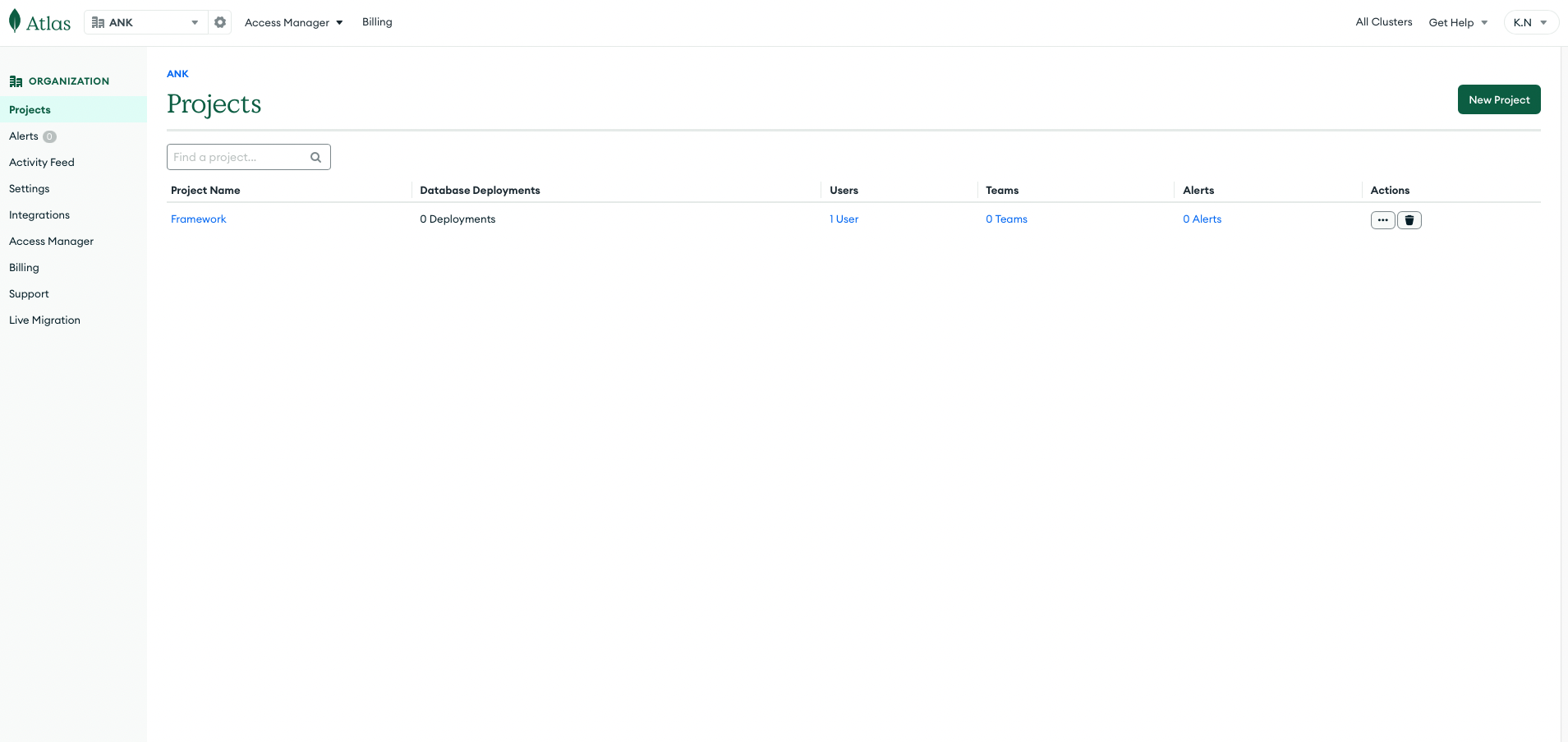Click the magnifier icon in the project search
Image resolution: width=1568 pixels, height=742 pixels.
(316, 156)
